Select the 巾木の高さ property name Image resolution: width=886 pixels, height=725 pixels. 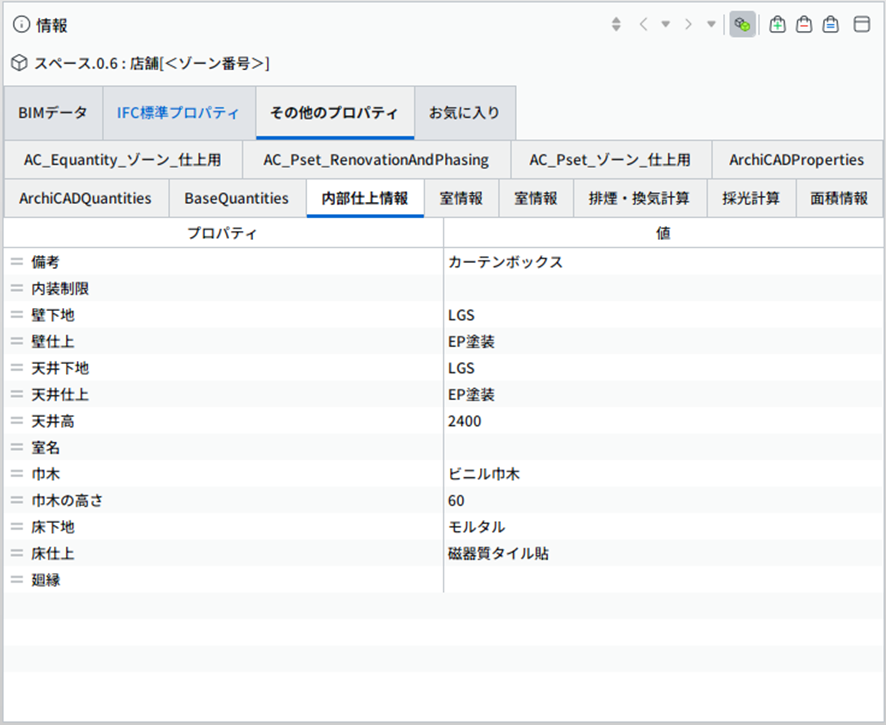tap(67, 501)
